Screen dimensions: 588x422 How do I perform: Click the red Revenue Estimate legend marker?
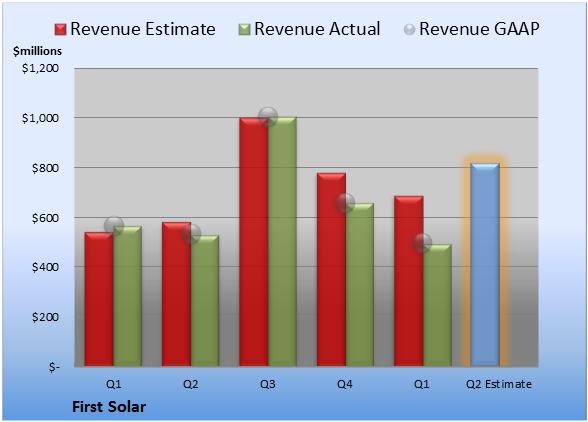60,29
